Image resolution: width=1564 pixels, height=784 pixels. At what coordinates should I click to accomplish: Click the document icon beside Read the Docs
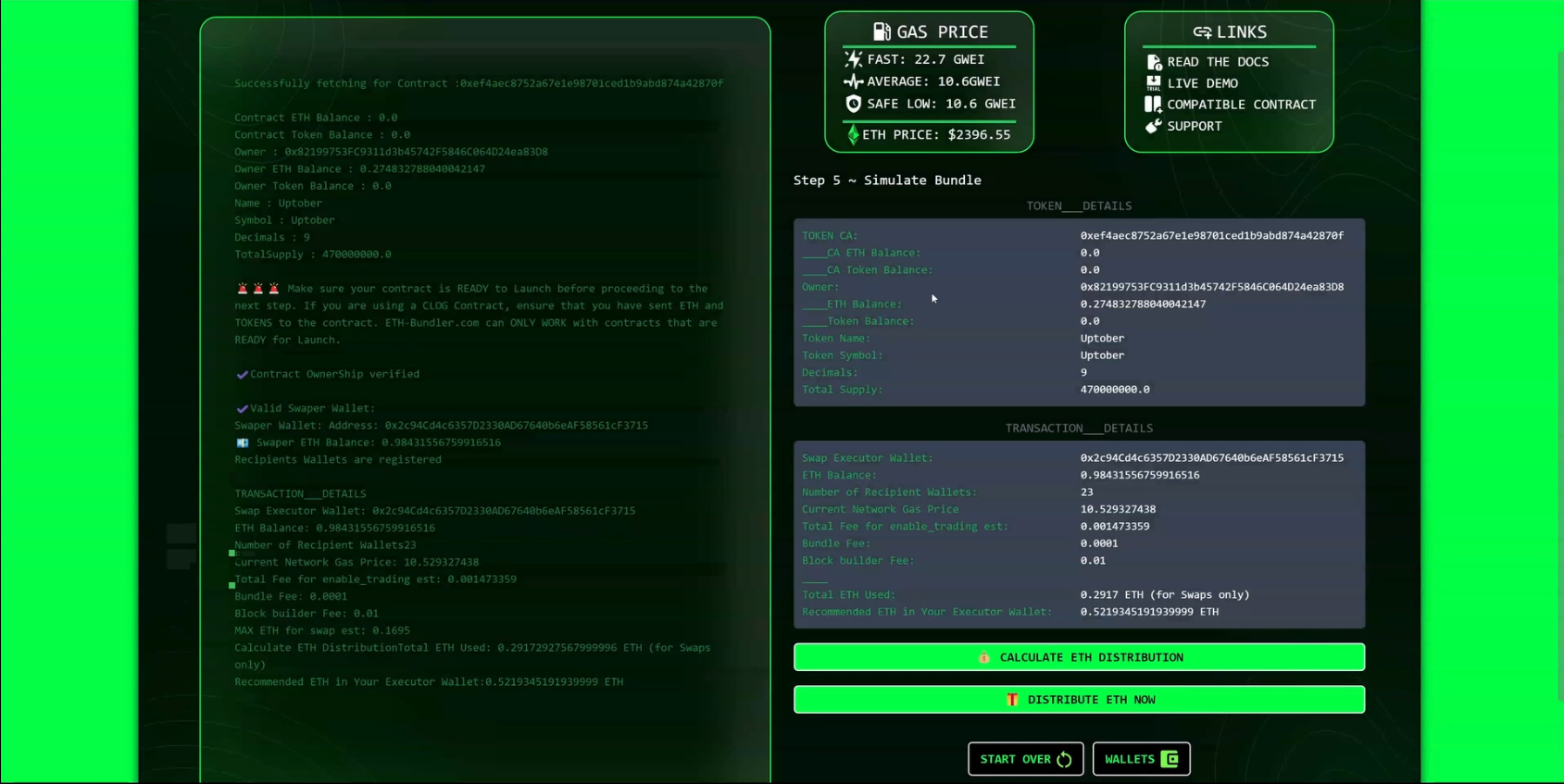coord(1154,62)
